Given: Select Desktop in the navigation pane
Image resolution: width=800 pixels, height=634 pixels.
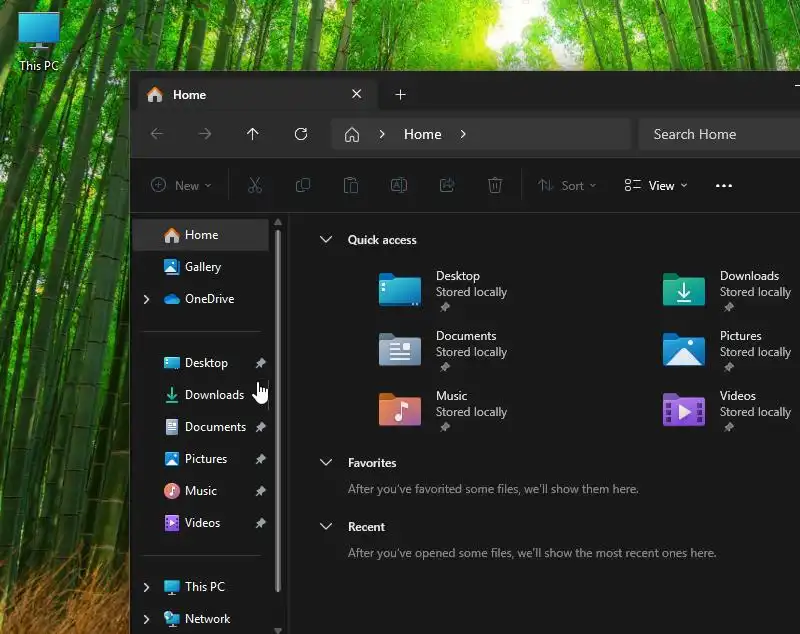Looking at the screenshot, I should [x=202, y=363].
